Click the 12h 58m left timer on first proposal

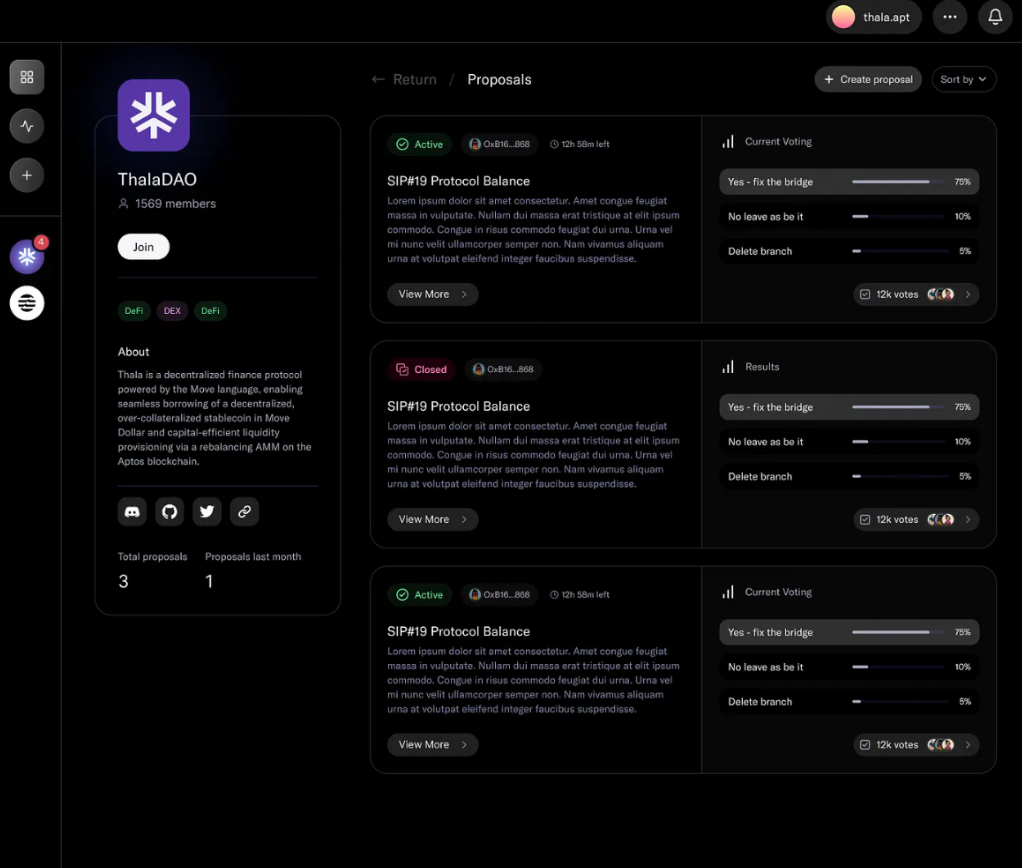pyautogui.click(x=579, y=144)
